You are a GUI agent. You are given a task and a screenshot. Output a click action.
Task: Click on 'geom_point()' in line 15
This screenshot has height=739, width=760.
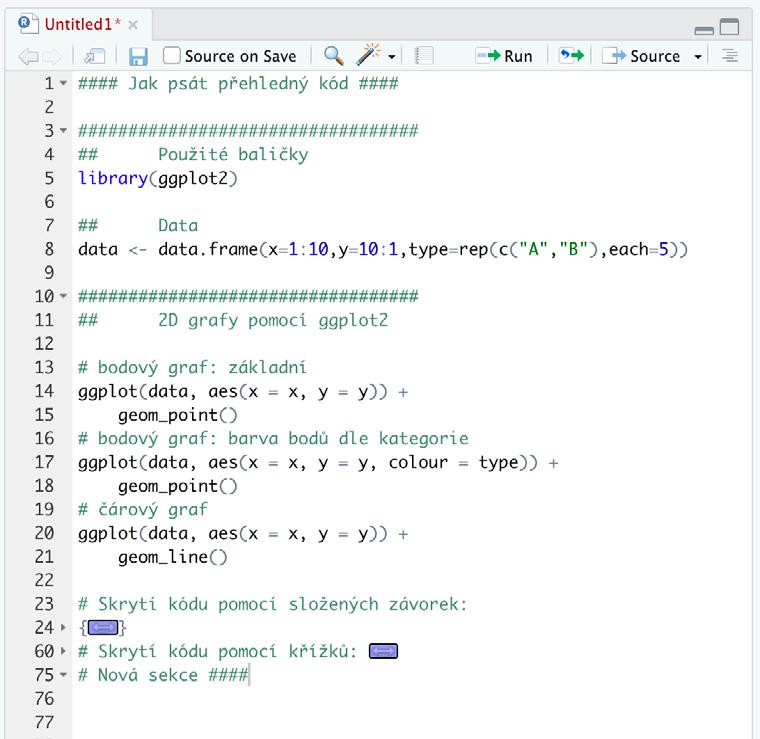point(178,415)
